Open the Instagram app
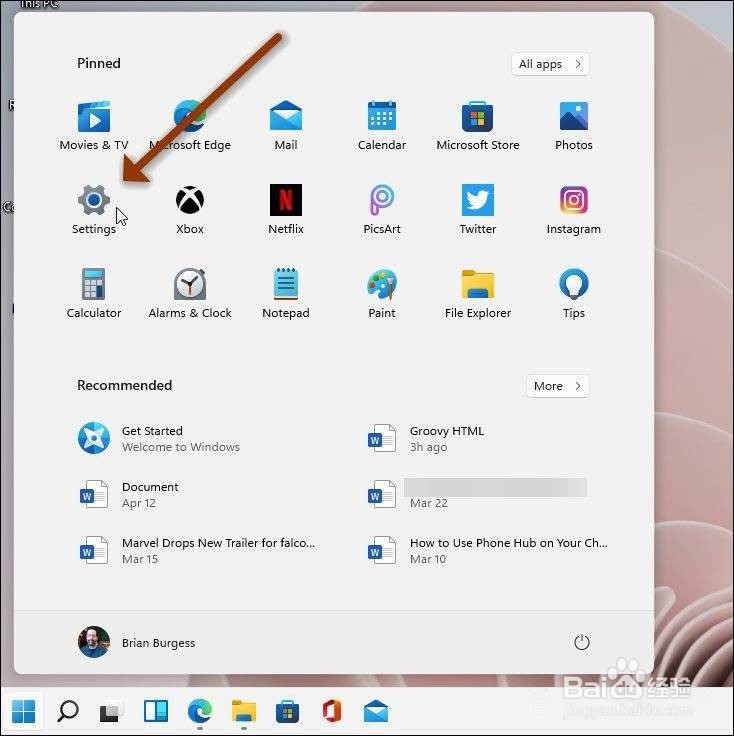The width and height of the screenshot is (734, 736). (x=573, y=209)
